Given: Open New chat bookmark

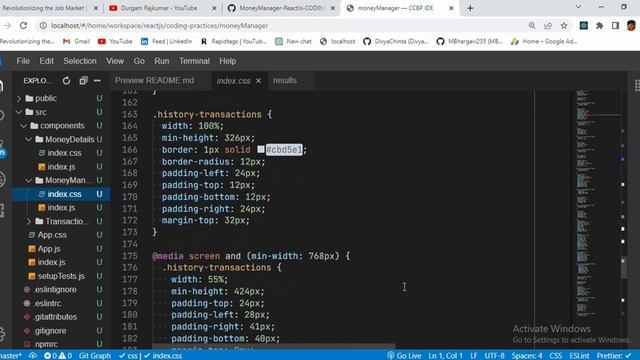Looking at the screenshot, I should (293, 41).
